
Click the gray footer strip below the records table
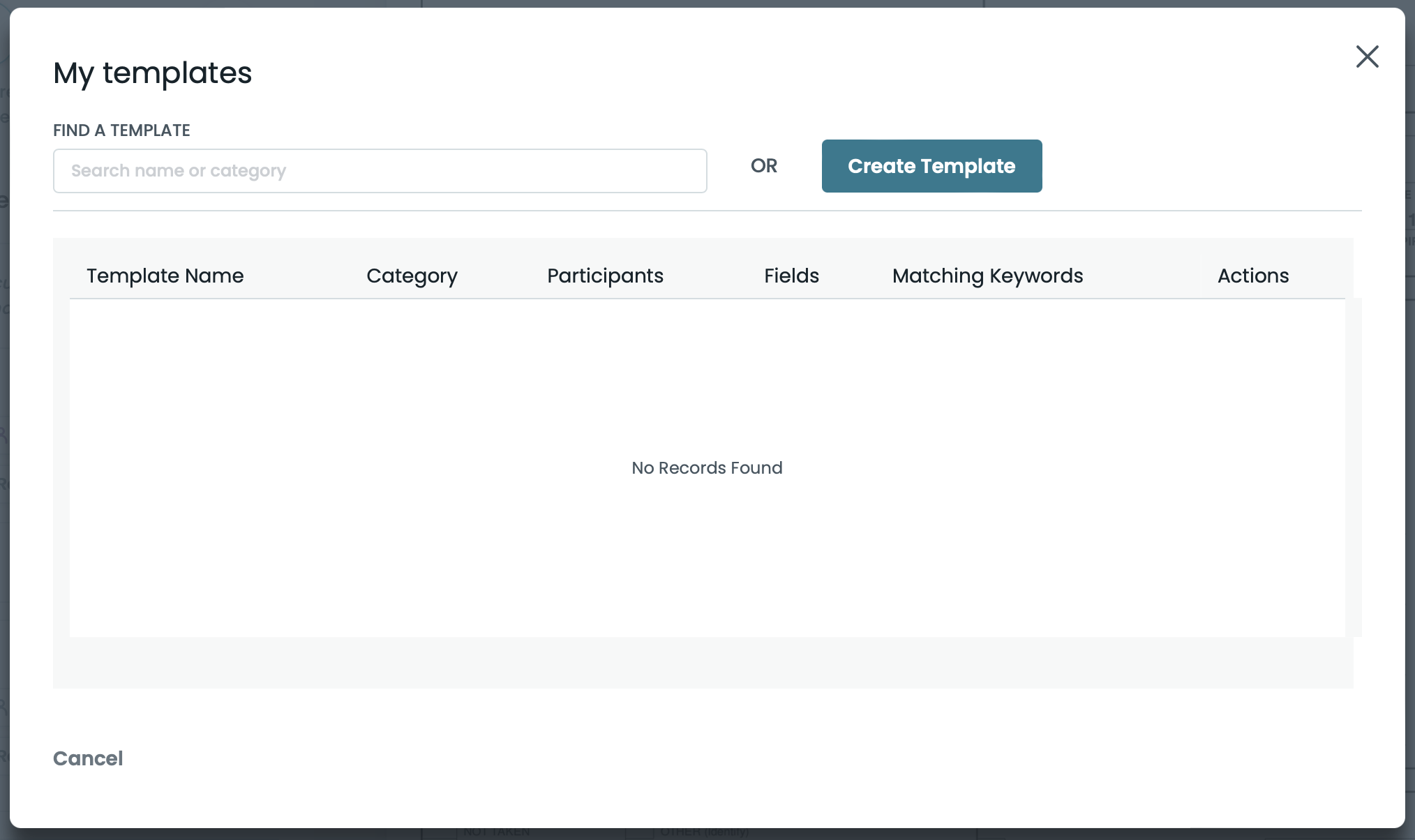(703, 663)
